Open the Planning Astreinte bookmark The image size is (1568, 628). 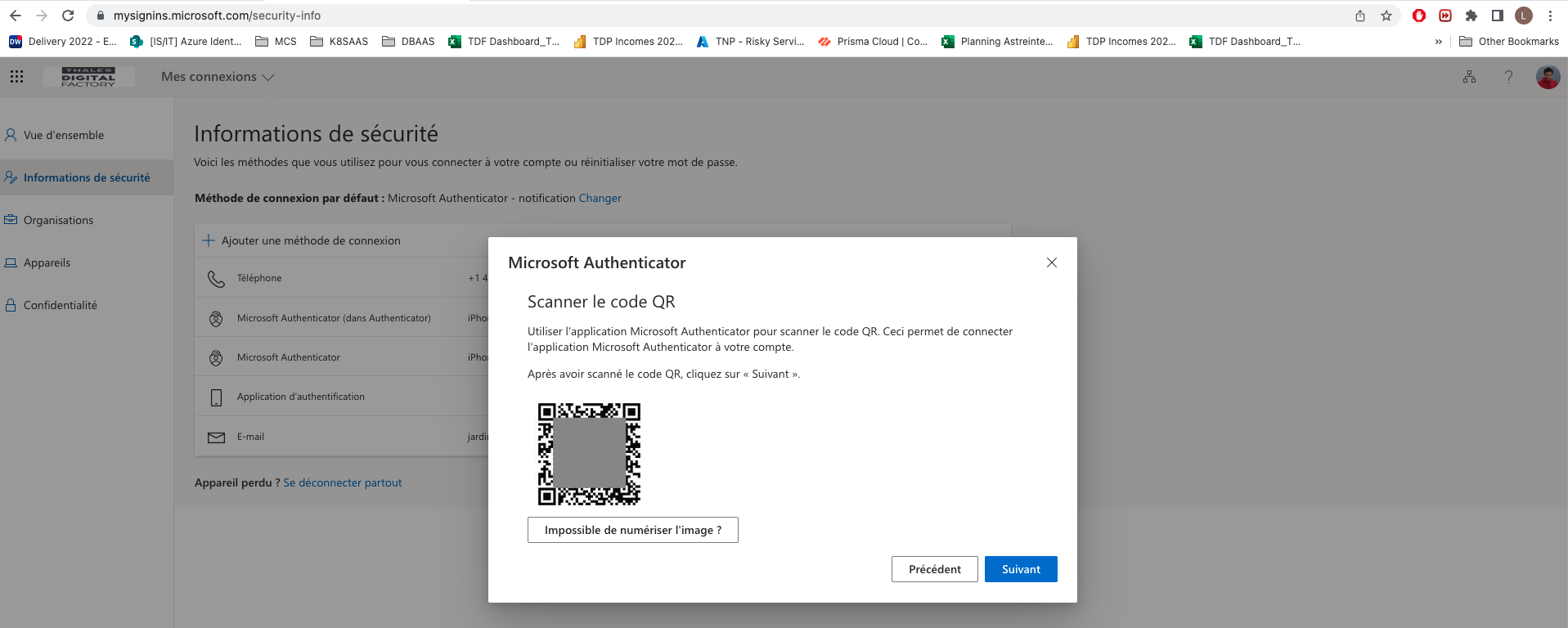pyautogui.click(x=997, y=42)
